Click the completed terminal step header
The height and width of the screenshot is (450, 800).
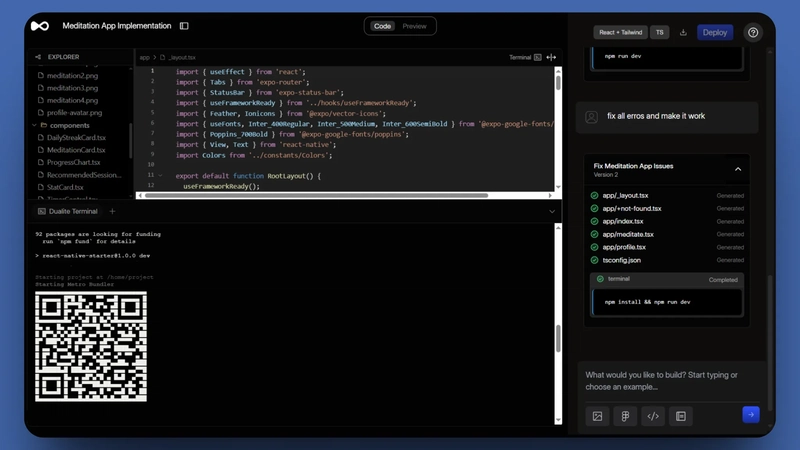tap(667, 279)
